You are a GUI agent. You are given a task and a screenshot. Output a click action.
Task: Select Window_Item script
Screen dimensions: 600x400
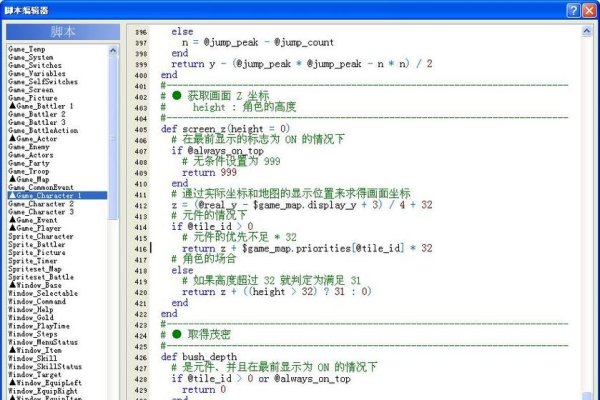coord(35,350)
